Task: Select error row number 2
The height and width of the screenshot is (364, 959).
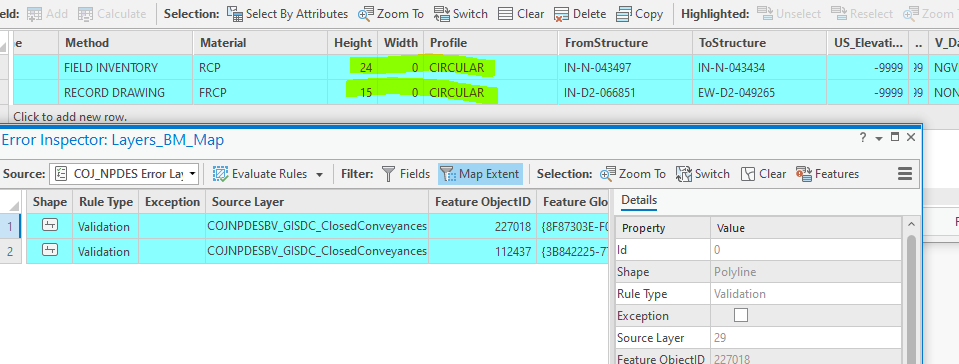Action: (10, 251)
